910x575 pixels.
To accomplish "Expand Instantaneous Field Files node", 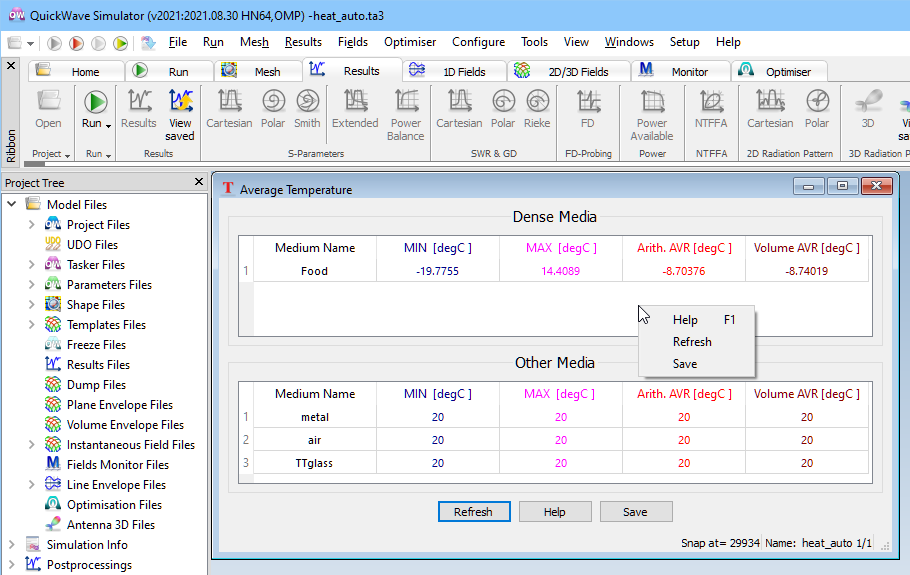I will coord(31,444).
